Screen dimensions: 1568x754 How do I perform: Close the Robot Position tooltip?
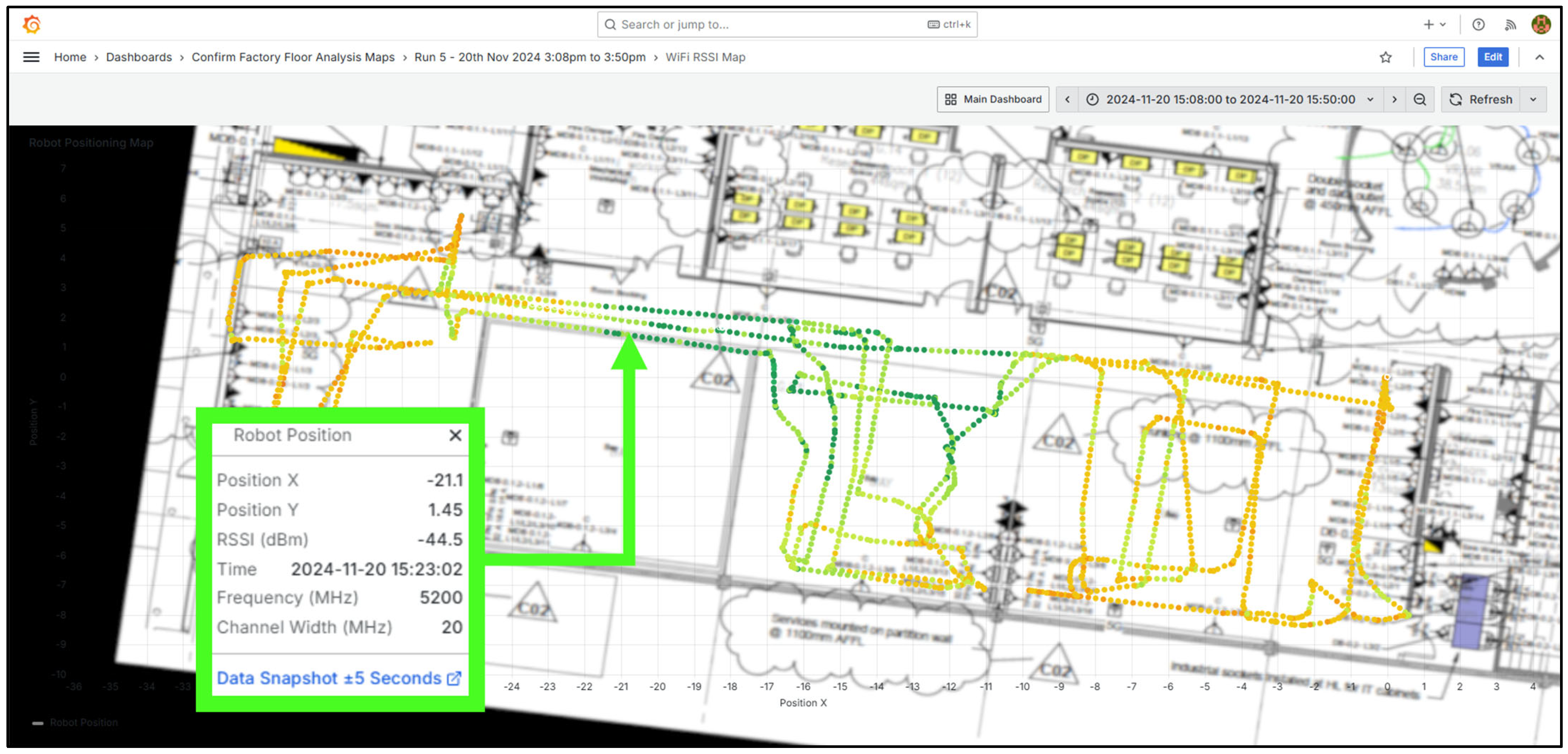tap(455, 435)
